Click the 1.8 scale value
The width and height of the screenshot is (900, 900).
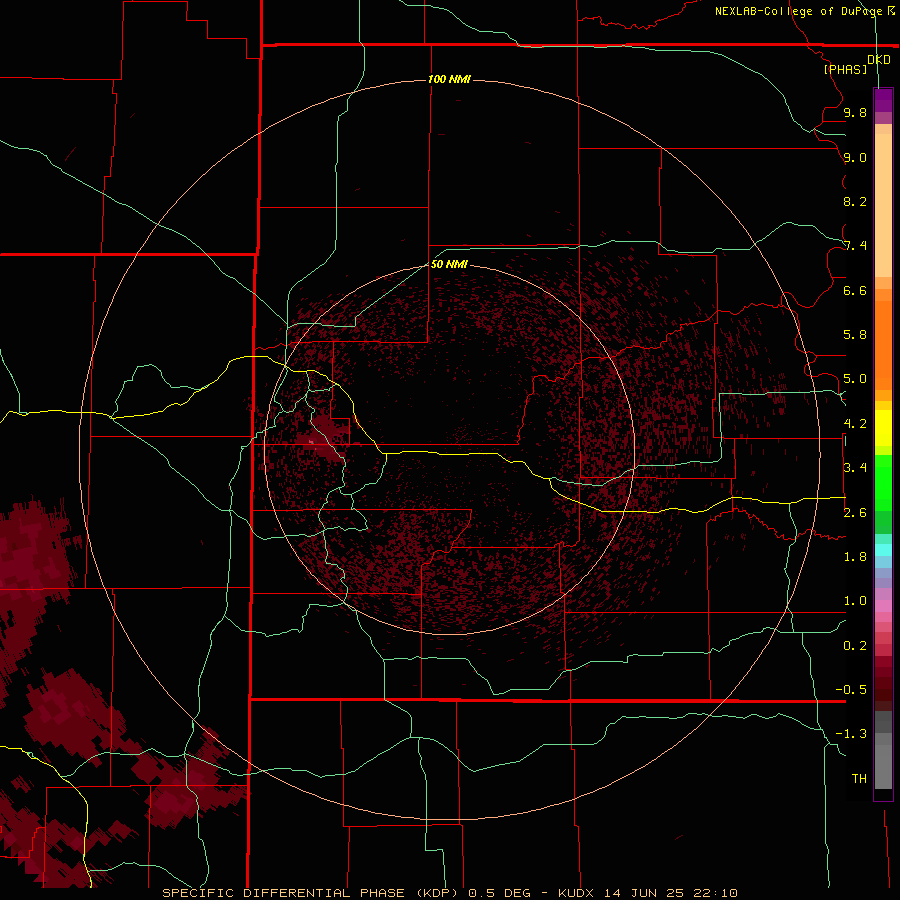pos(855,557)
